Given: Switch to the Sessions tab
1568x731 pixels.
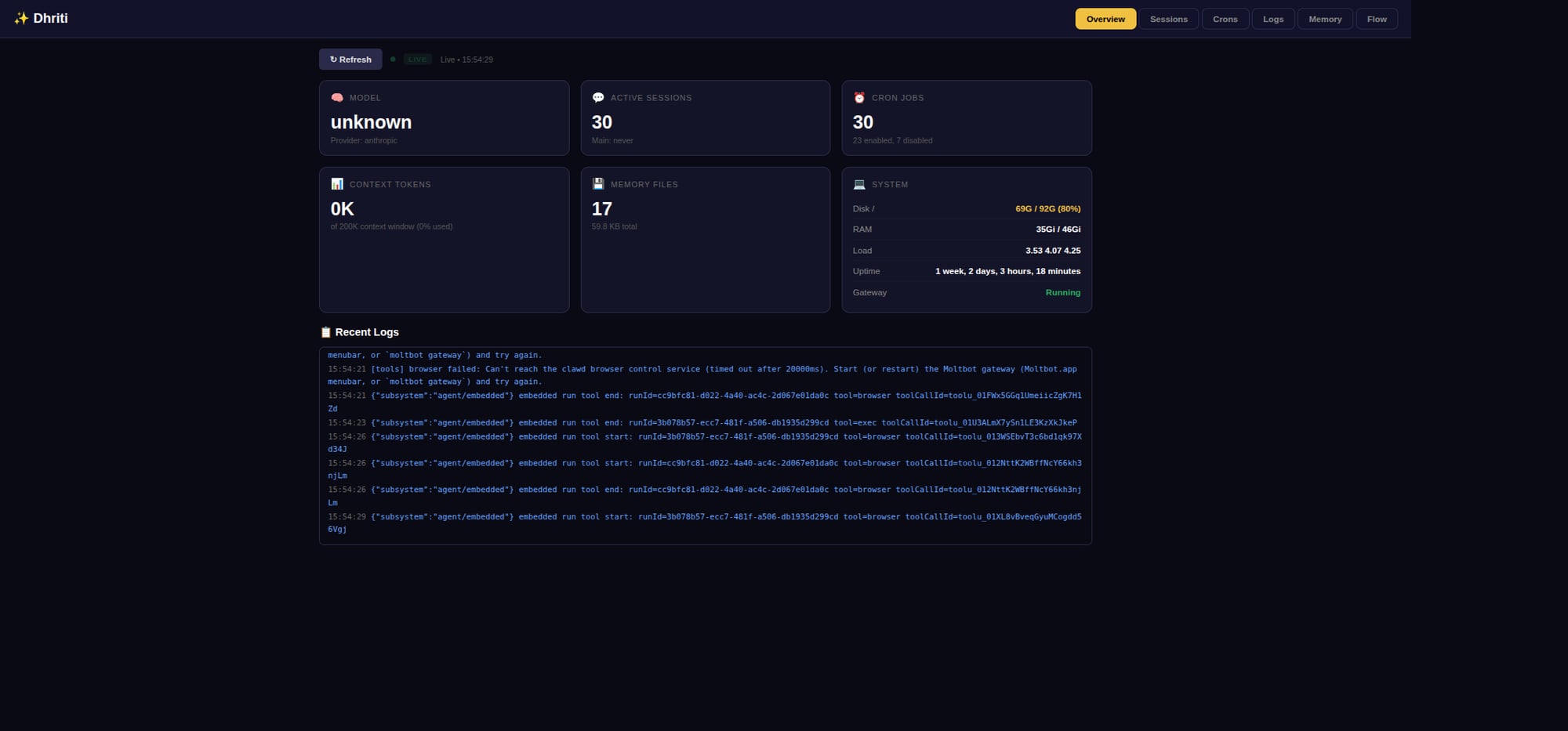Looking at the screenshot, I should coord(1168,19).
